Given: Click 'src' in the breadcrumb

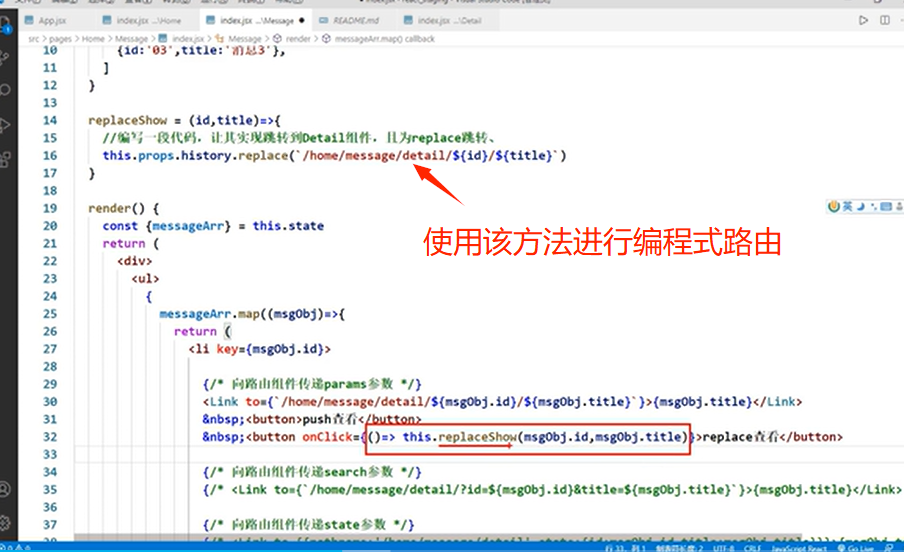Looking at the screenshot, I should (33, 39).
